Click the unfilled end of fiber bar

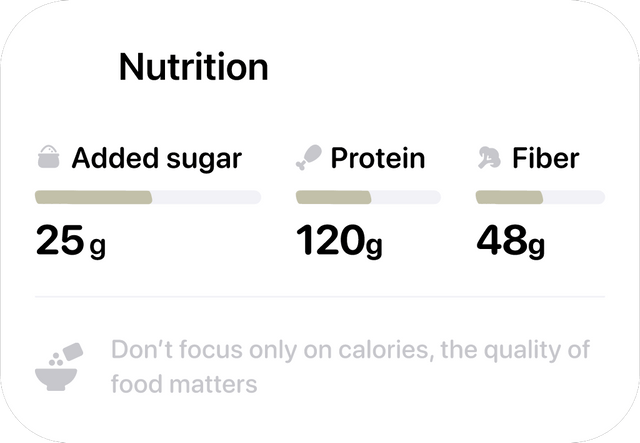[574, 197]
